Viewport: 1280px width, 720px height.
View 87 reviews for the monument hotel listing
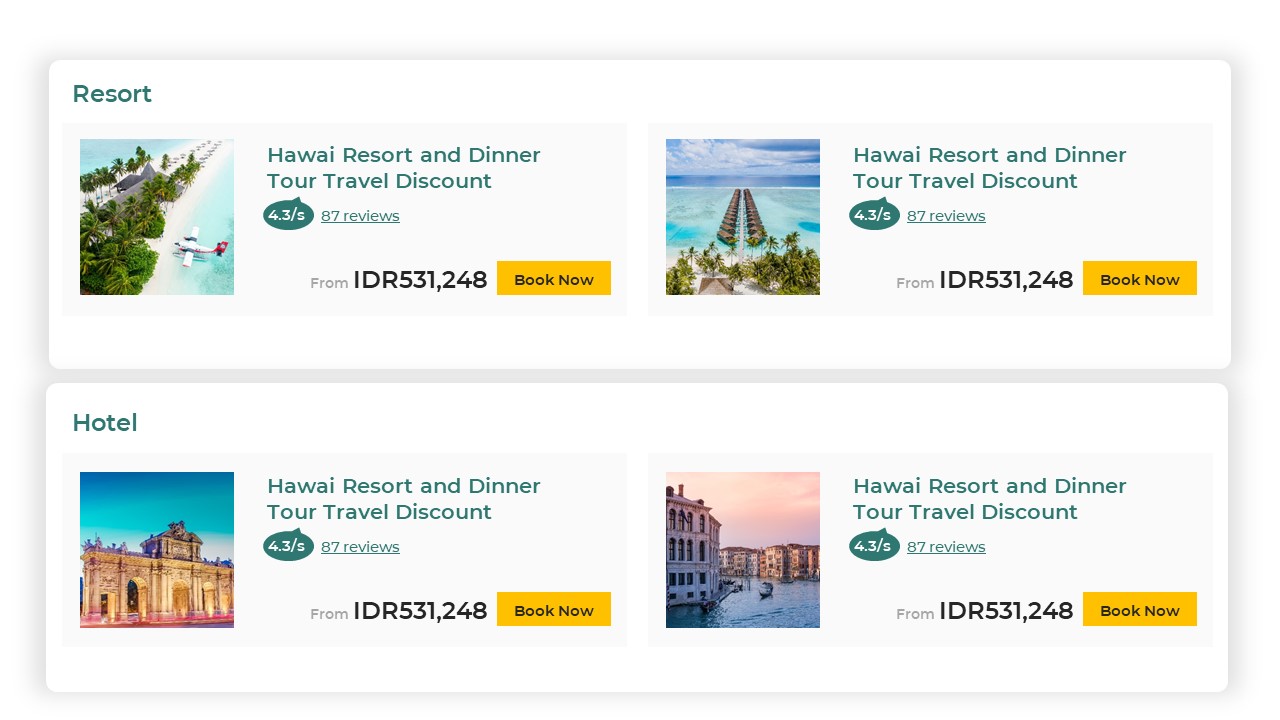tap(360, 546)
